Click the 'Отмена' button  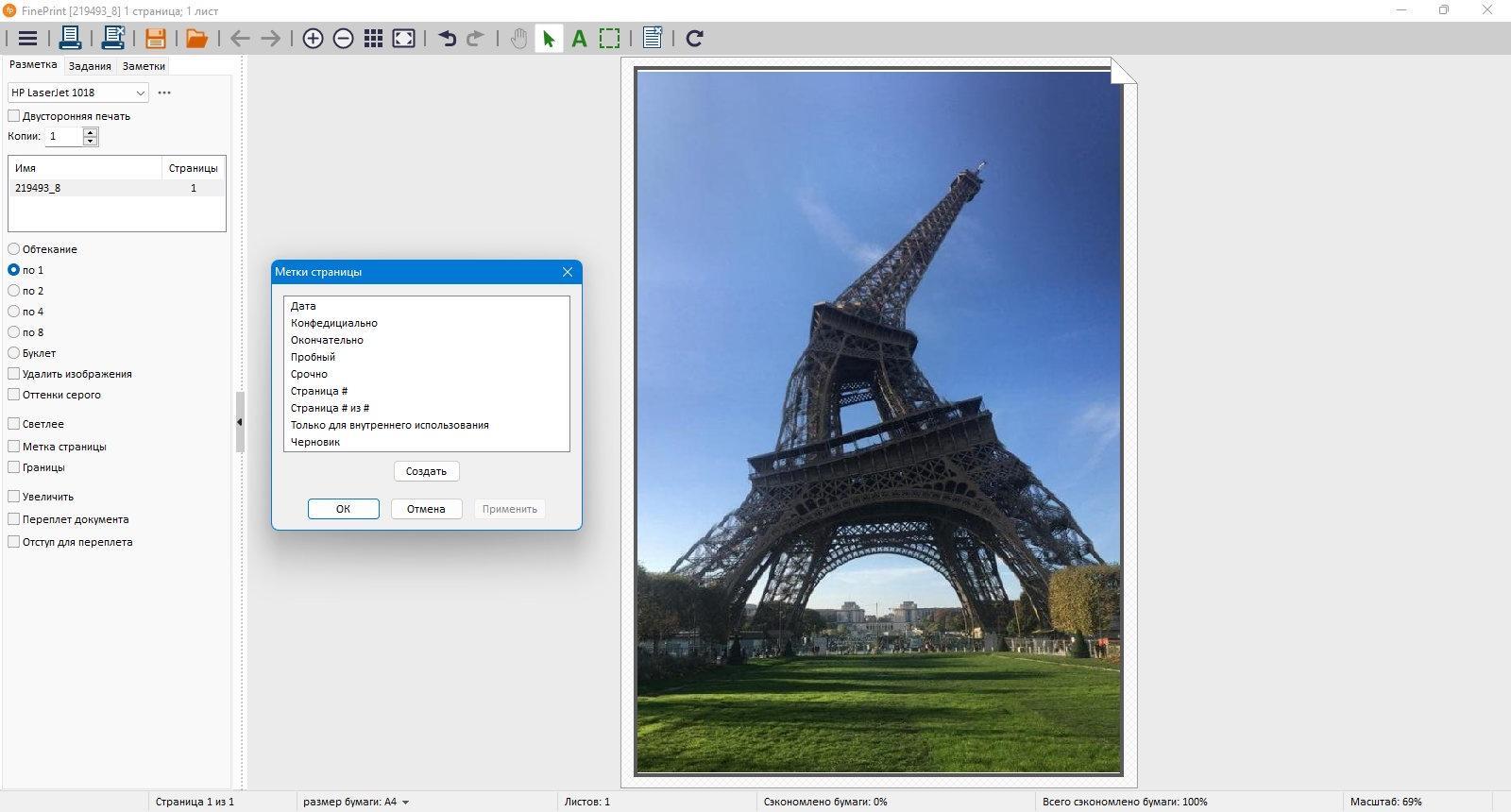(426, 509)
